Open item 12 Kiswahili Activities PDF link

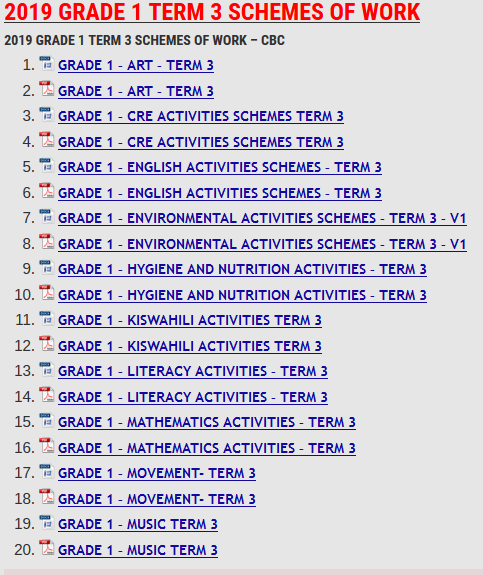pyautogui.click(x=190, y=346)
